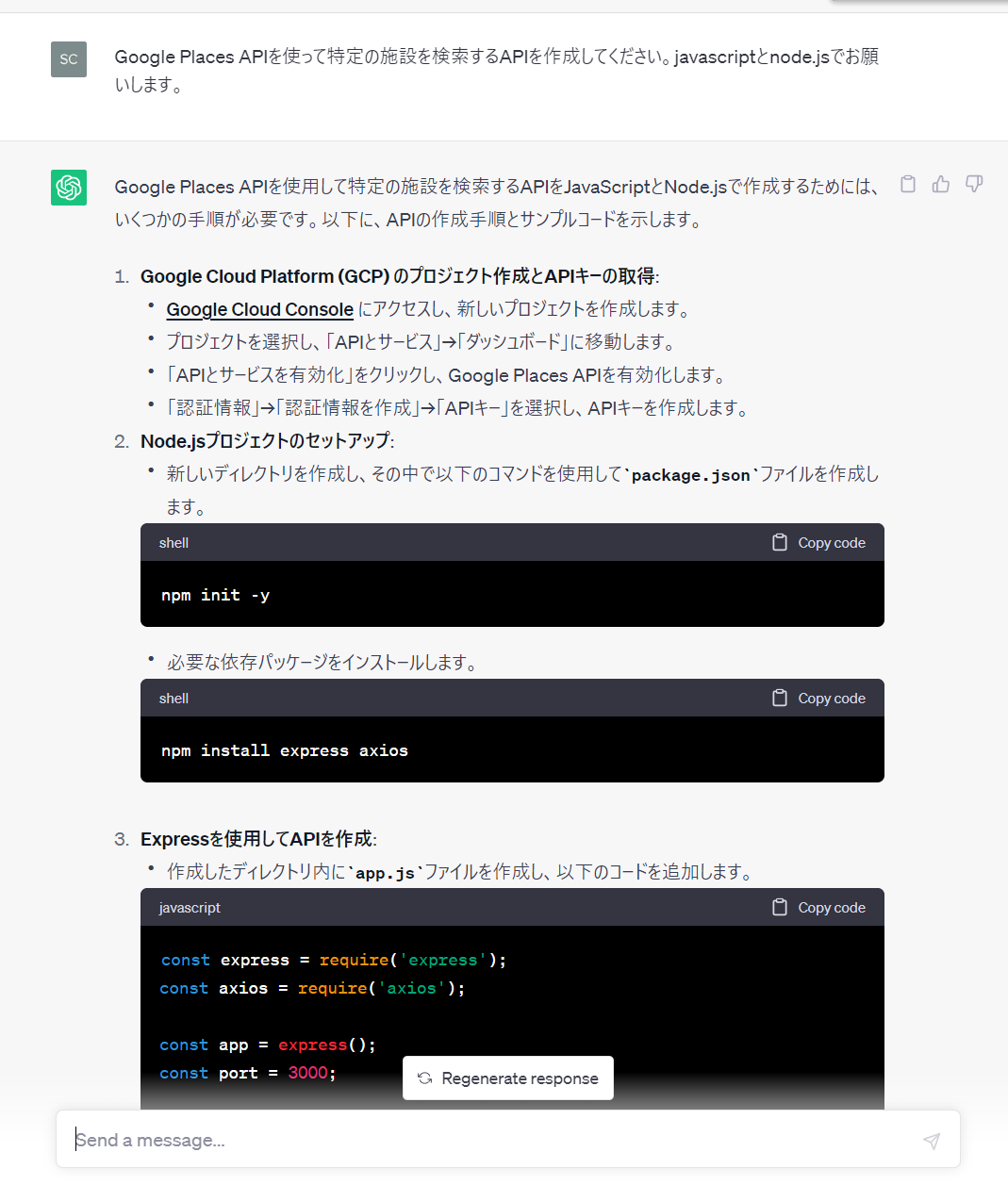
Task: Give a thumbs up on response
Action: [x=941, y=185]
